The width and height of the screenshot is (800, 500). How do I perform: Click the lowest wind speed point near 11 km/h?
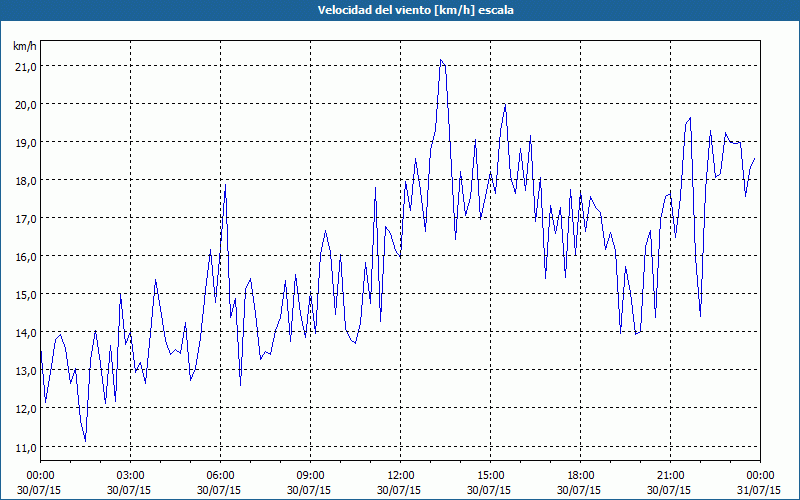pyautogui.click(x=85, y=441)
